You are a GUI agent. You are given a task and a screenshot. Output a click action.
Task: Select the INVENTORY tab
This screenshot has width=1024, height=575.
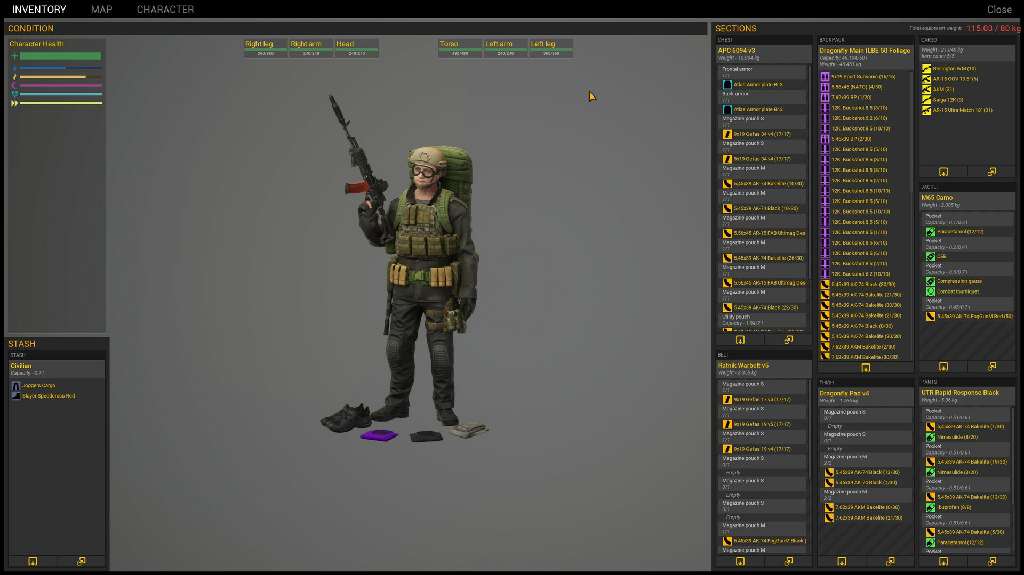point(39,9)
